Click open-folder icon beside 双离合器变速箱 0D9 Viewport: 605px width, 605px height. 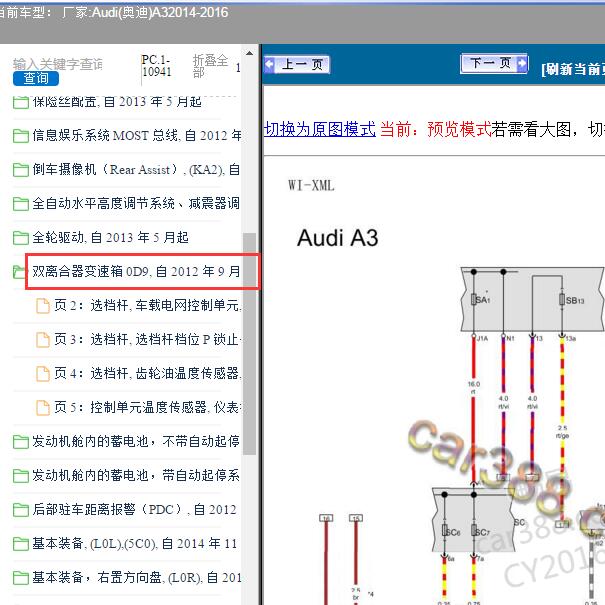[19, 272]
